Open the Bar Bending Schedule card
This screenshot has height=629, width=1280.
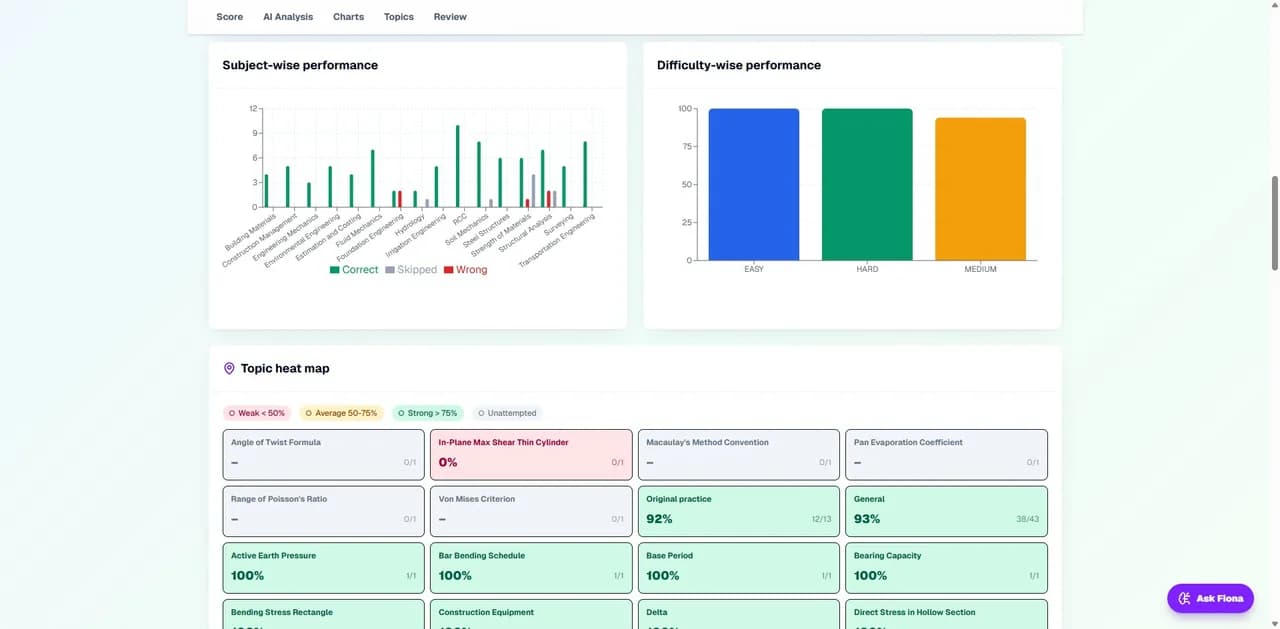(x=531, y=568)
